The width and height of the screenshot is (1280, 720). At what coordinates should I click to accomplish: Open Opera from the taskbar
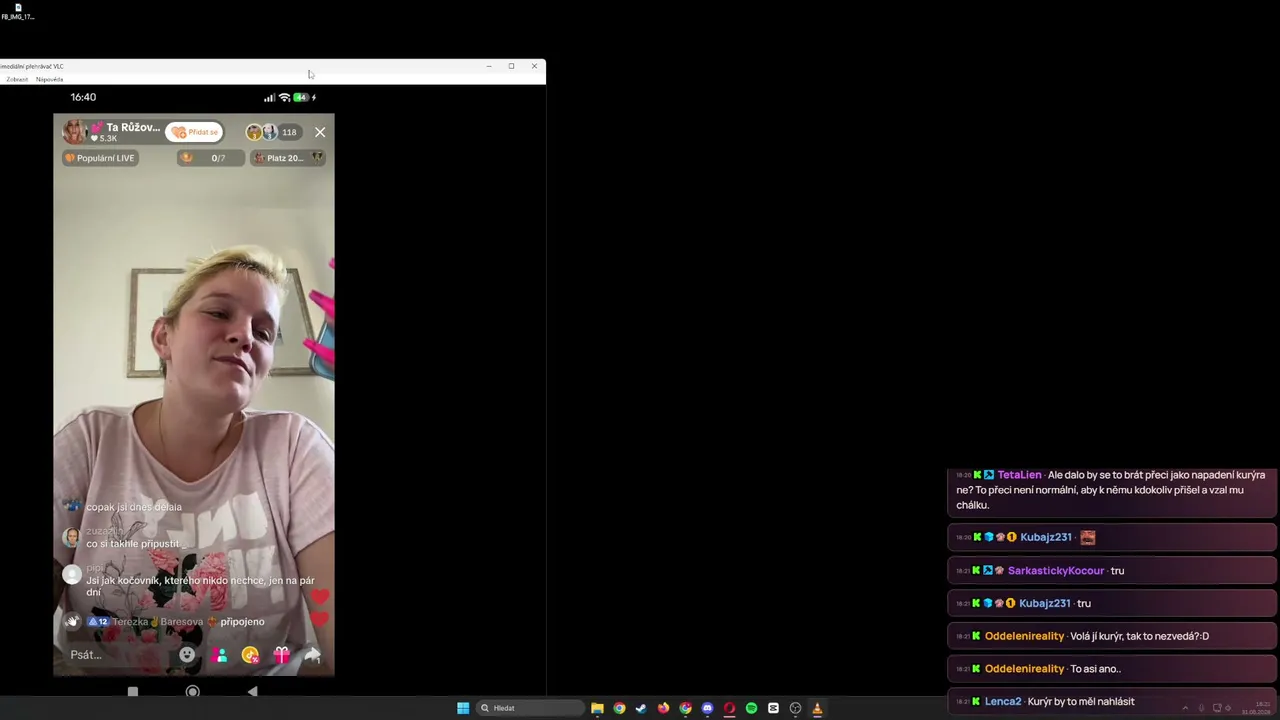[729, 708]
